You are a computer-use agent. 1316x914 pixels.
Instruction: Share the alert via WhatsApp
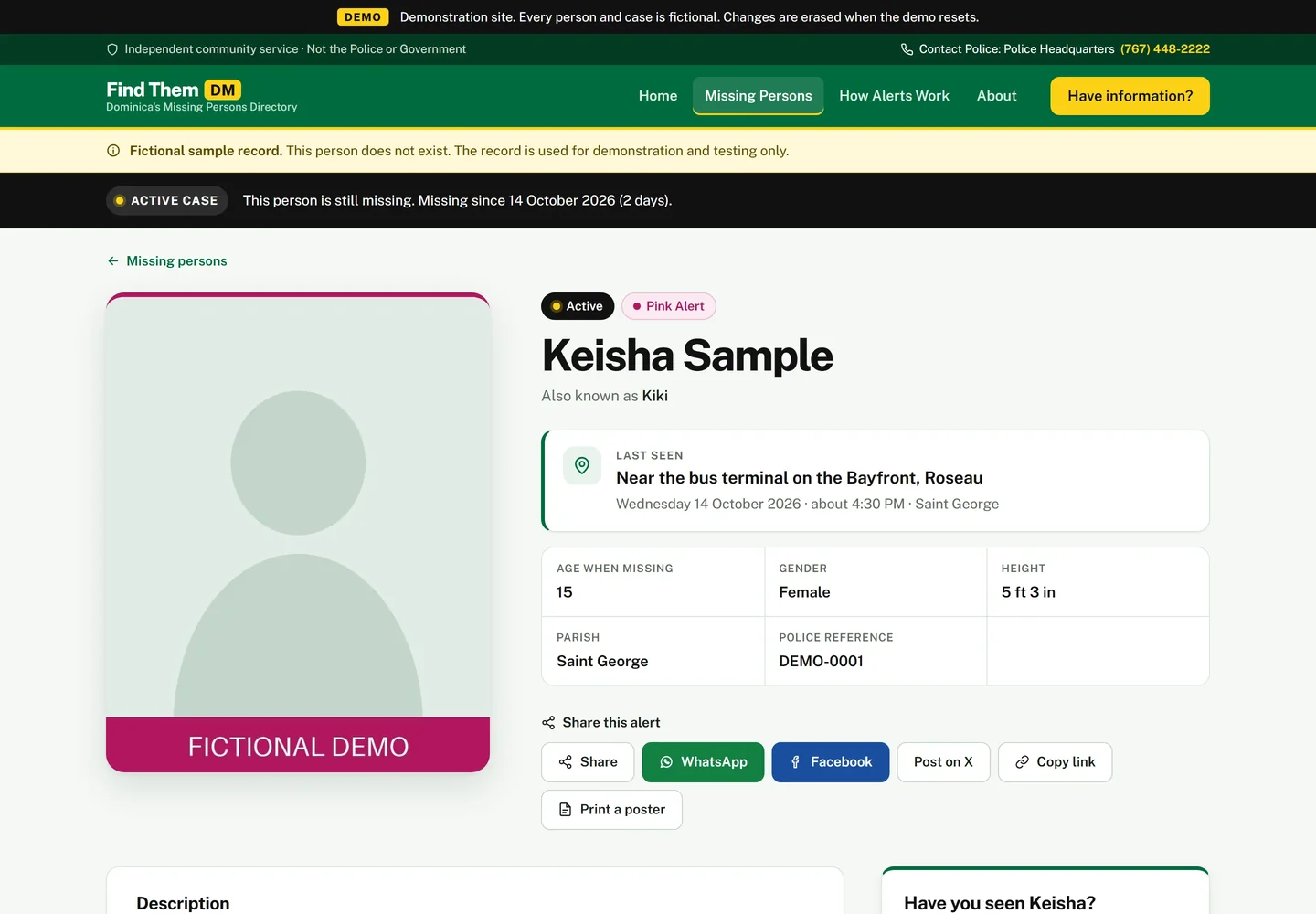(x=703, y=762)
